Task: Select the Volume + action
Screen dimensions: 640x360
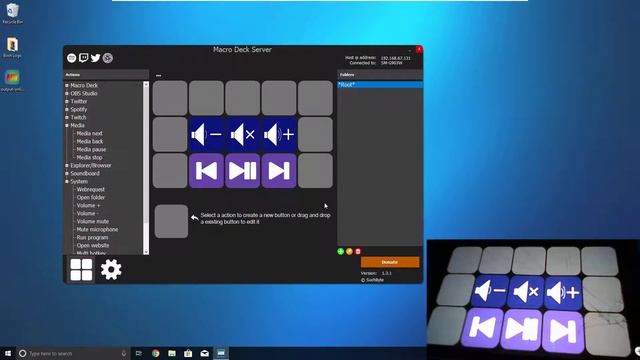Action: coord(88,205)
